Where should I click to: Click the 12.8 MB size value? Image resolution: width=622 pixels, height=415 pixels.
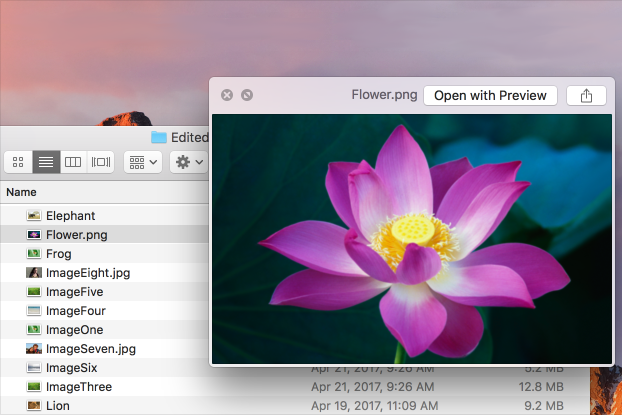pyautogui.click(x=541, y=387)
